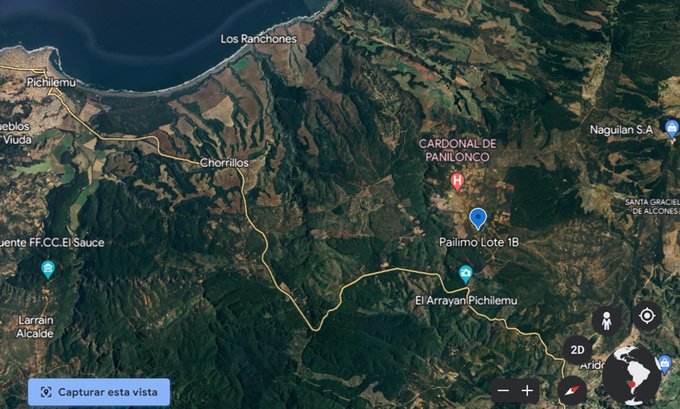Center the map on my location
Screen dimensions: 680x409
pos(647,316)
